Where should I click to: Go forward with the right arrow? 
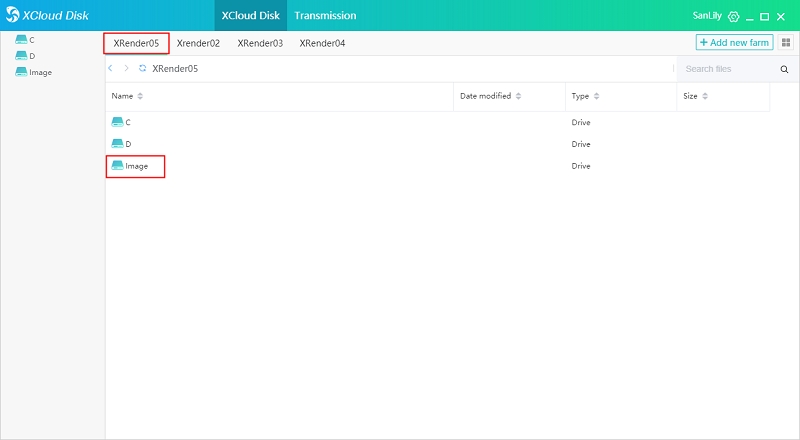pos(126,69)
